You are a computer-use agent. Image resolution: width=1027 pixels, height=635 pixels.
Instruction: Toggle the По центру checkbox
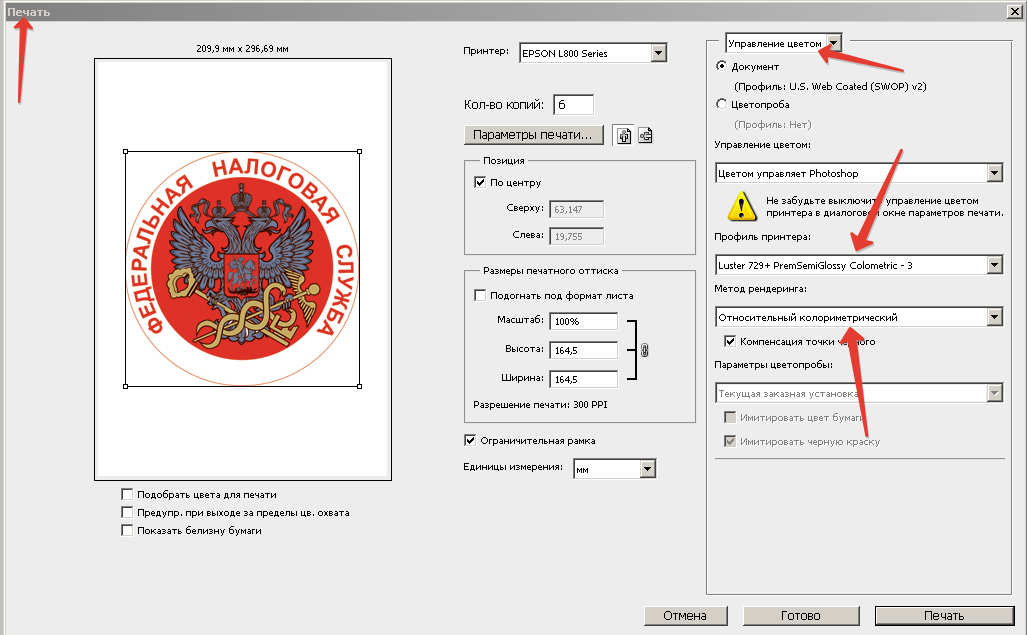[x=480, y=182]
